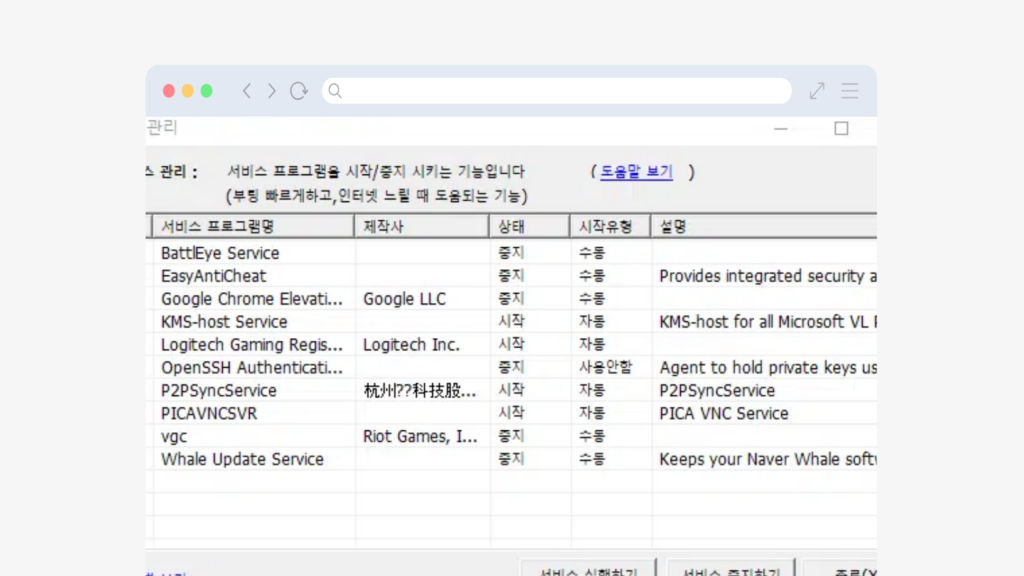Click the 서비스 중지하기 button
The width and height of the screenshot is (1024, 576).
[x=731, y=569]
